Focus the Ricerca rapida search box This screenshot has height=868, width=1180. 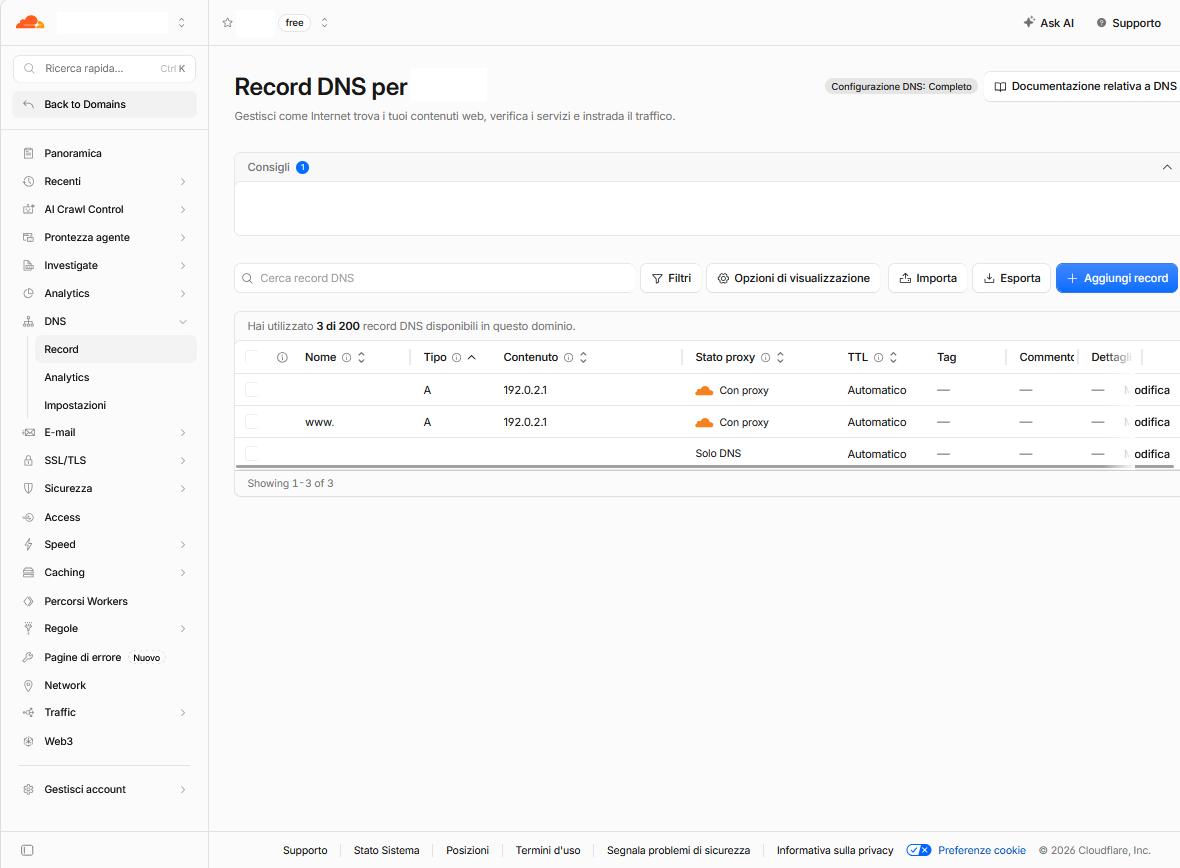tap(105, 69)
